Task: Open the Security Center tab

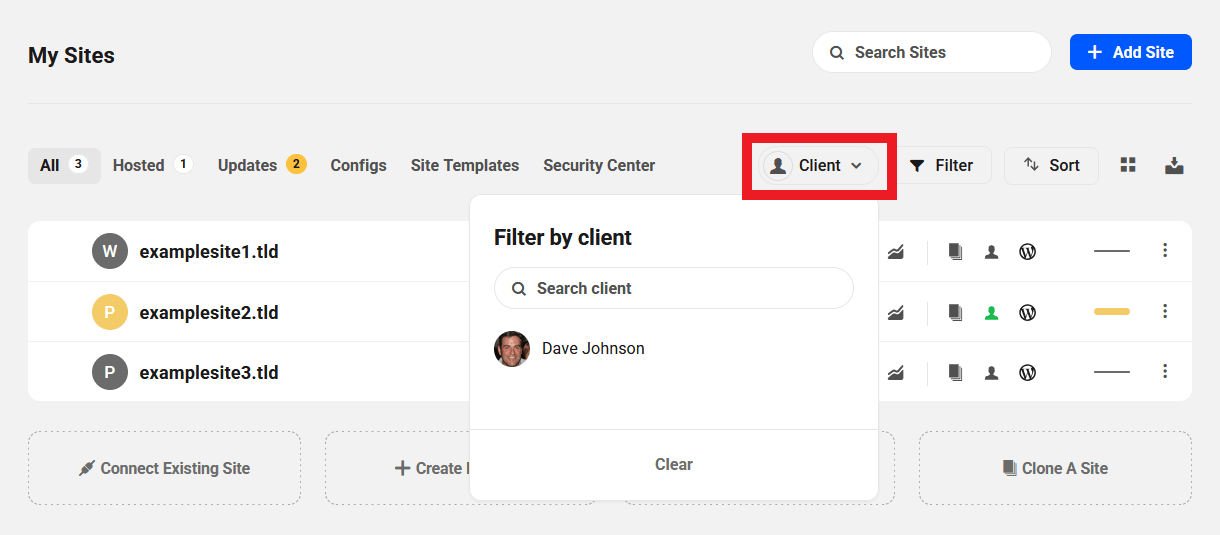Action: (x=599, y=166)
